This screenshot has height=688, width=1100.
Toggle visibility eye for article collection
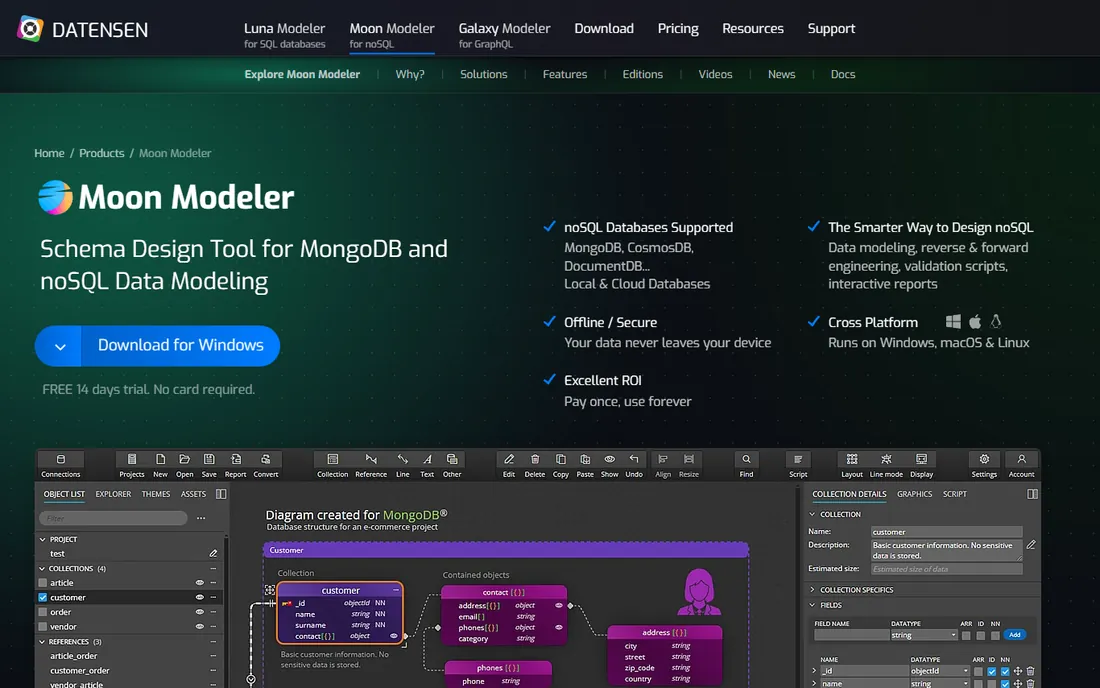point(200,583)
